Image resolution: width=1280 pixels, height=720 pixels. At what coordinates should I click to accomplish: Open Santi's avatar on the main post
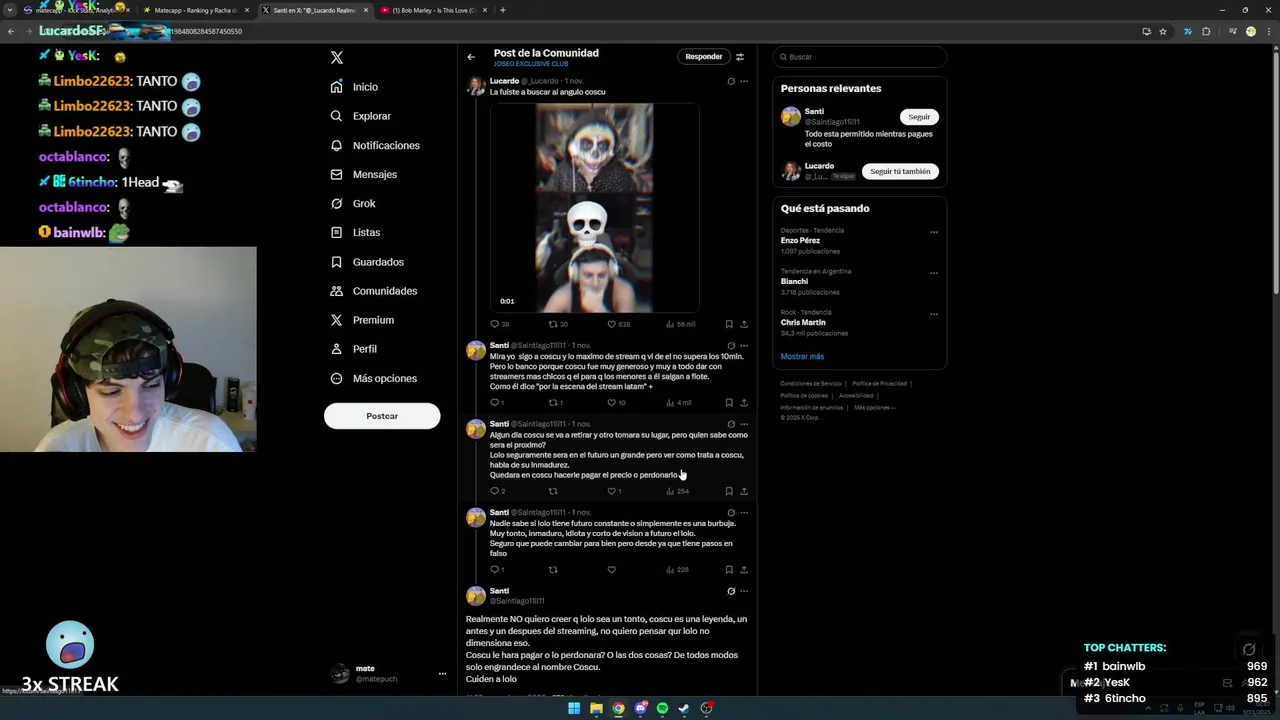pos(476,596)
